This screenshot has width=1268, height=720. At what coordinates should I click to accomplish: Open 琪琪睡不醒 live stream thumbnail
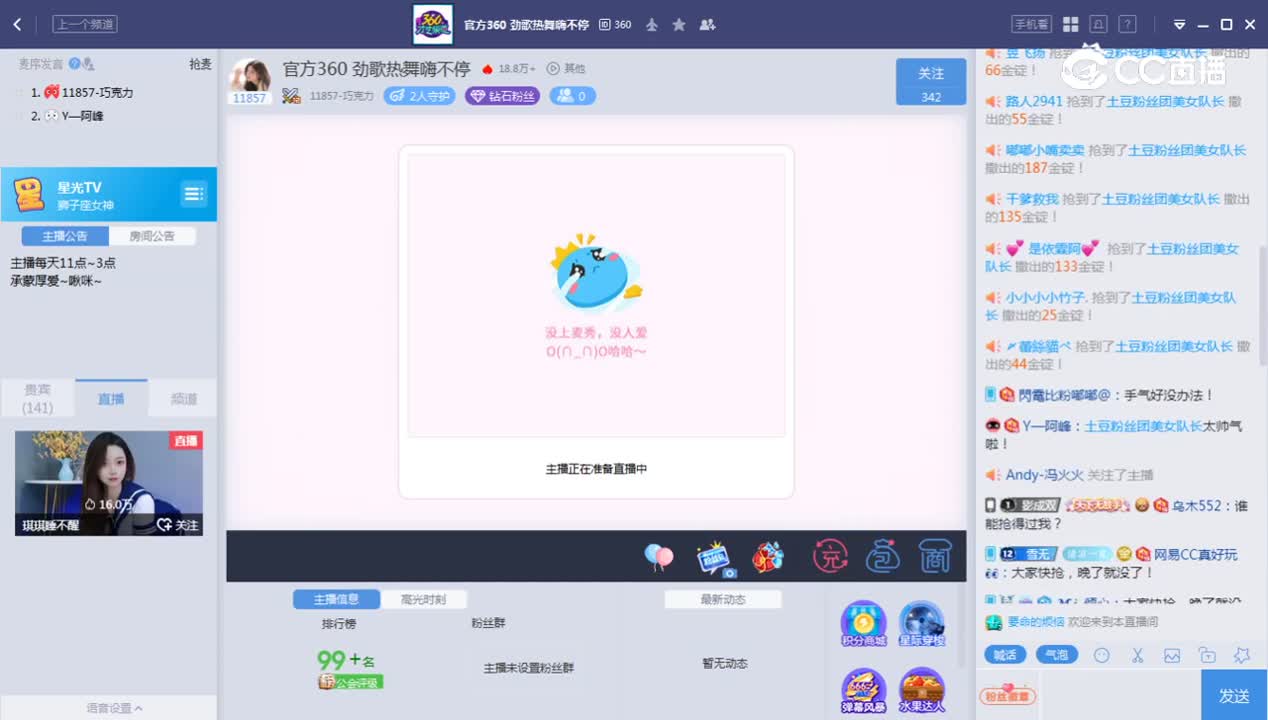(x=109, y=483)
